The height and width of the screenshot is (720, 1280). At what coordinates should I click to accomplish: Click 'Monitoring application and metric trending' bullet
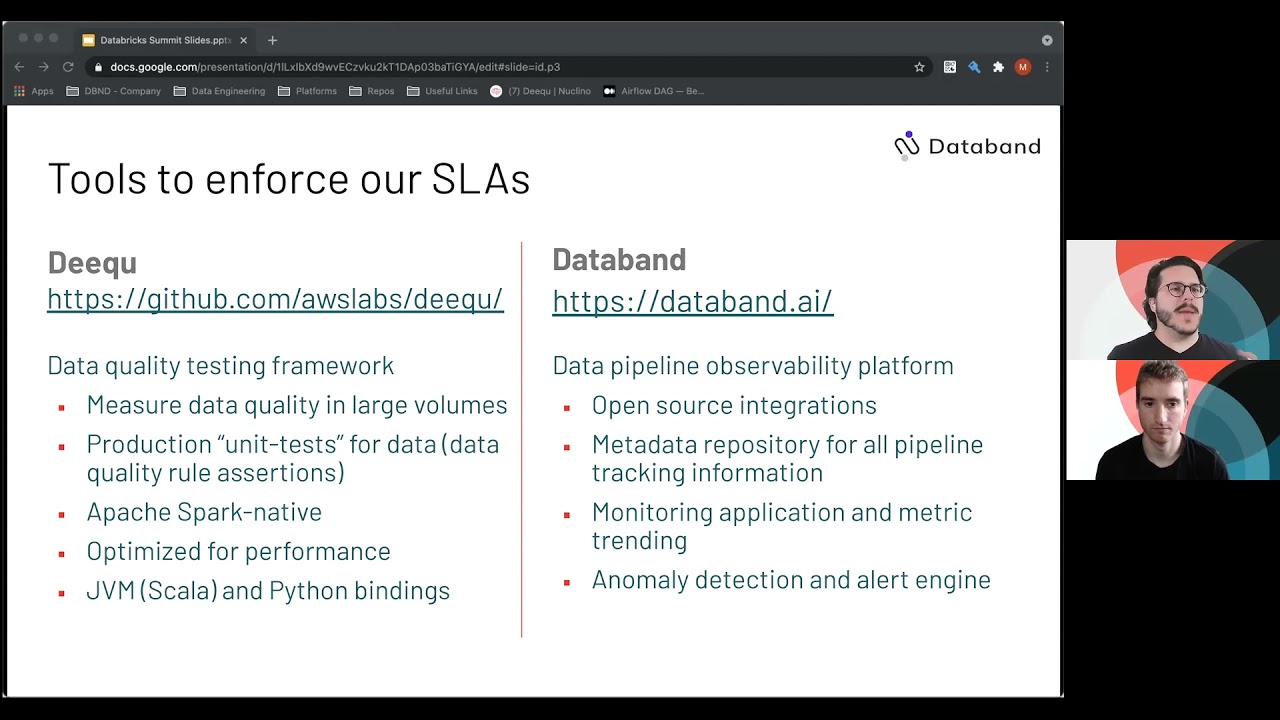[x=782, y=526]
